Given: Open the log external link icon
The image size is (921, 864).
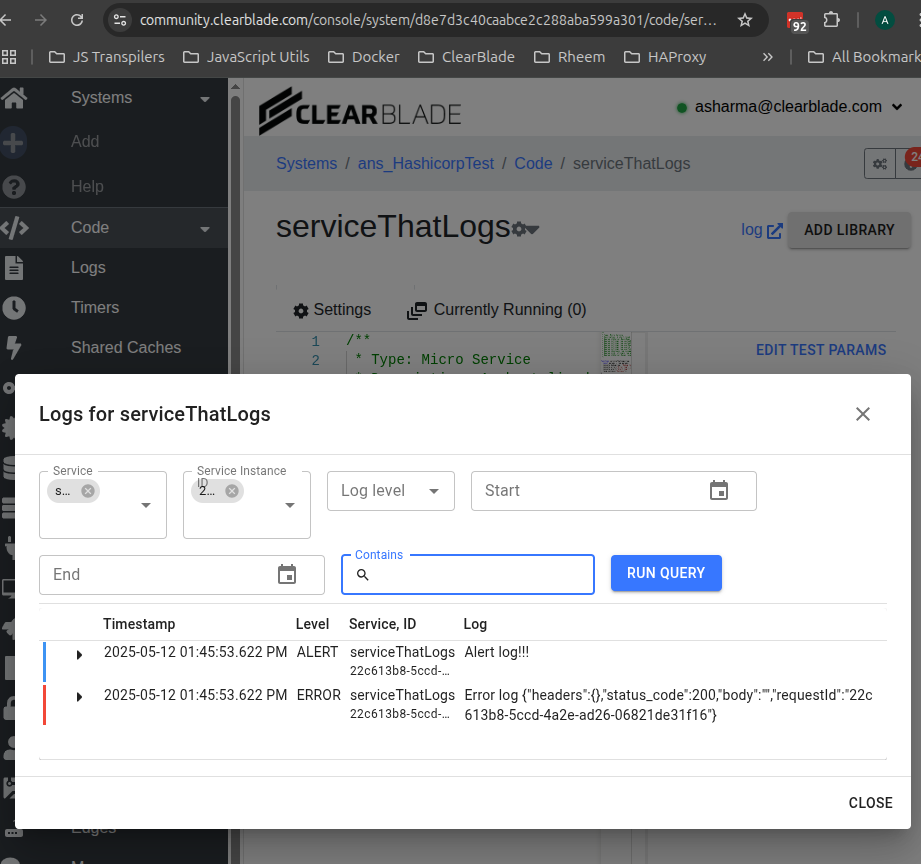Looking at the screenshot, I should point(774,230).
